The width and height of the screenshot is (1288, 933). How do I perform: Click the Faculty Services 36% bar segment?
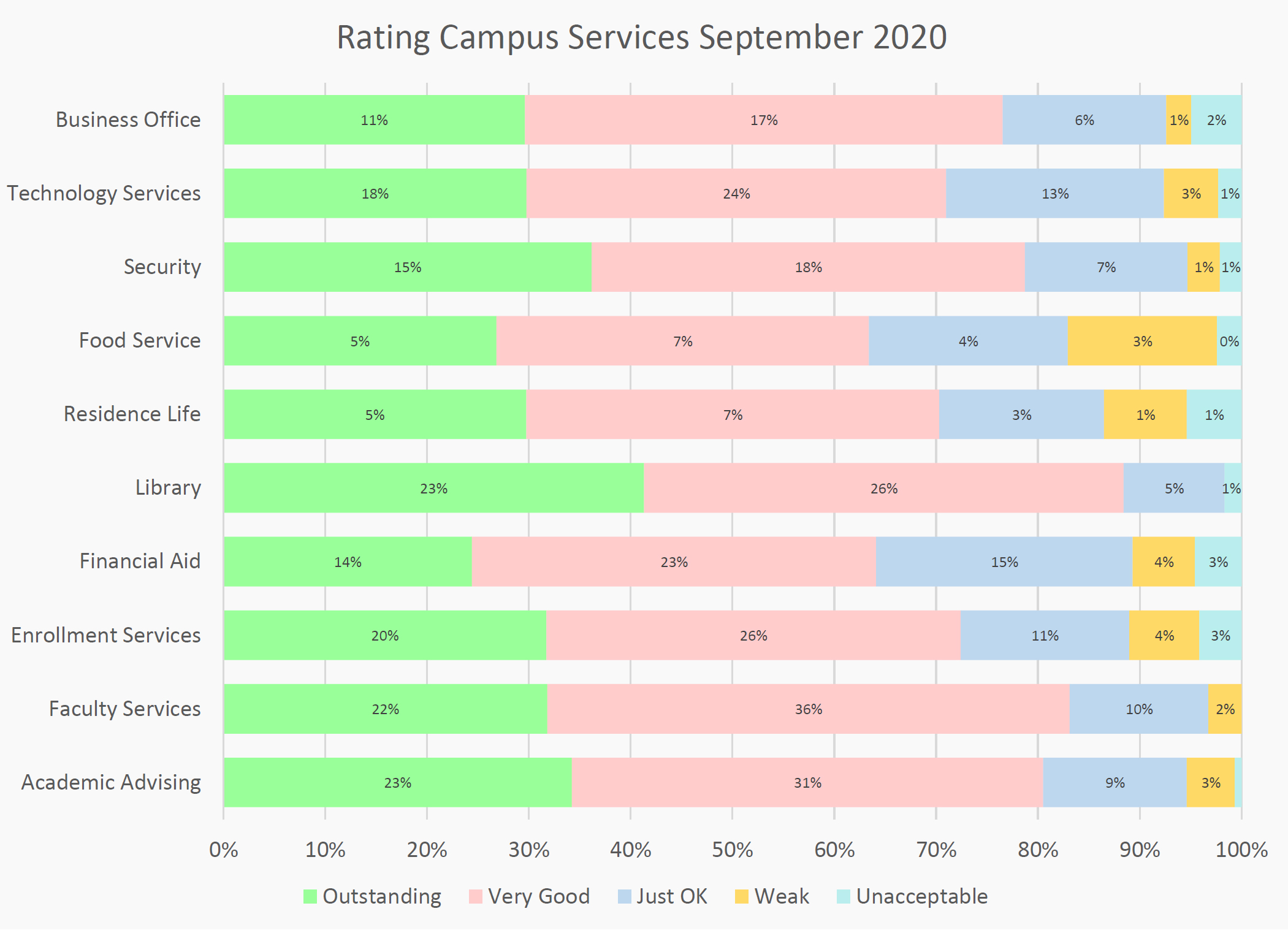808,709
